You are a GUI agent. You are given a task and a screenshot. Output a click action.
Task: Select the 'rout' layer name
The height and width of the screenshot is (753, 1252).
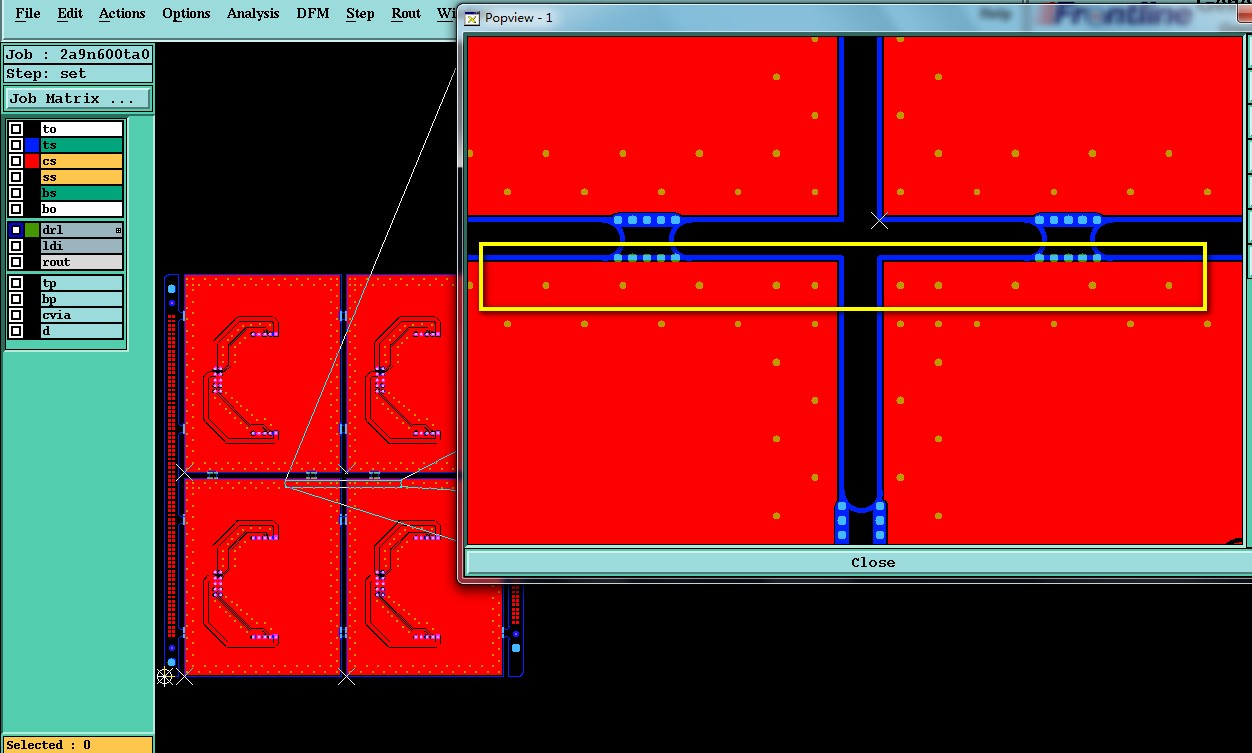[81, 262]
